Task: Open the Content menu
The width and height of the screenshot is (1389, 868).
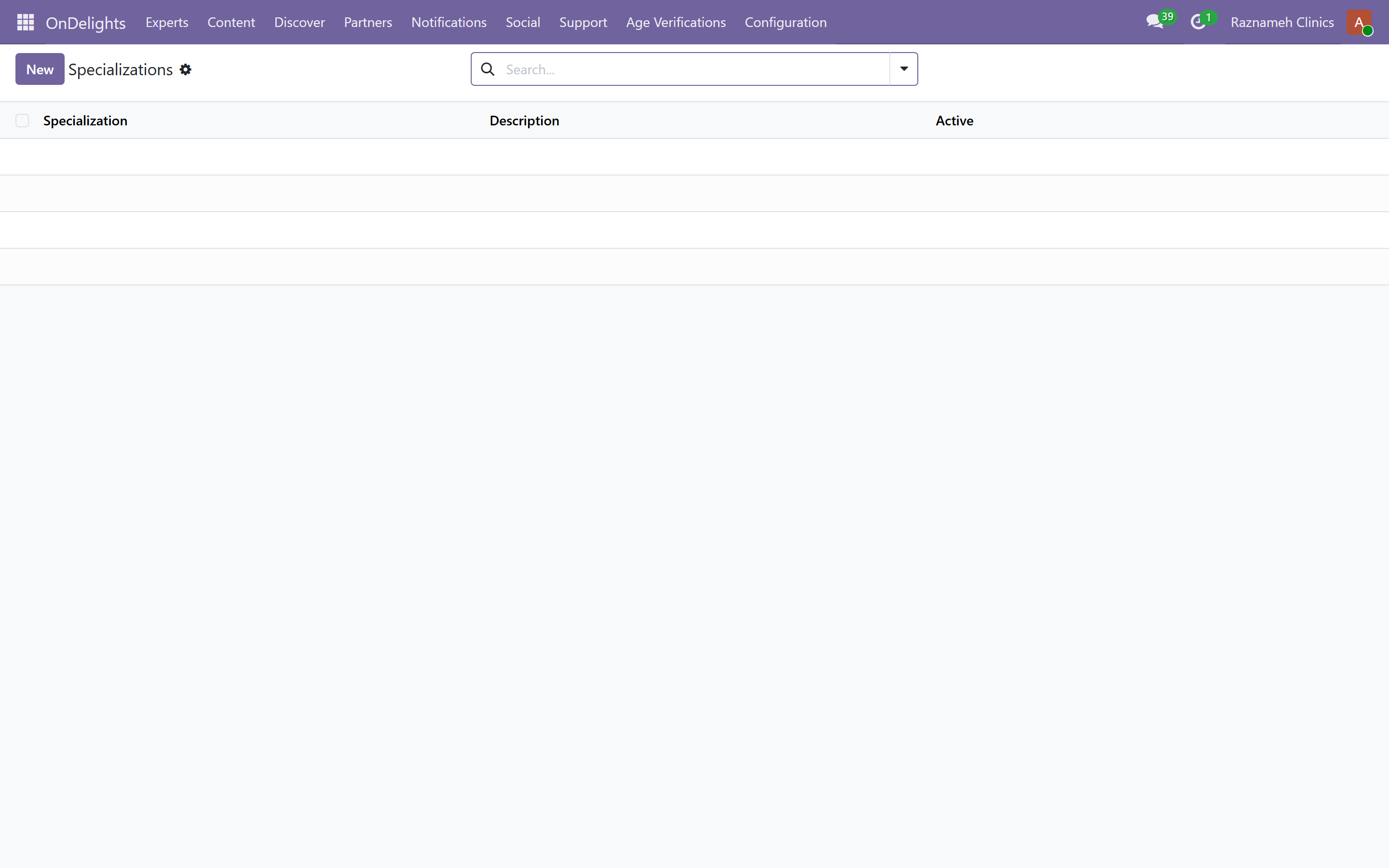Action: (231, 22)
